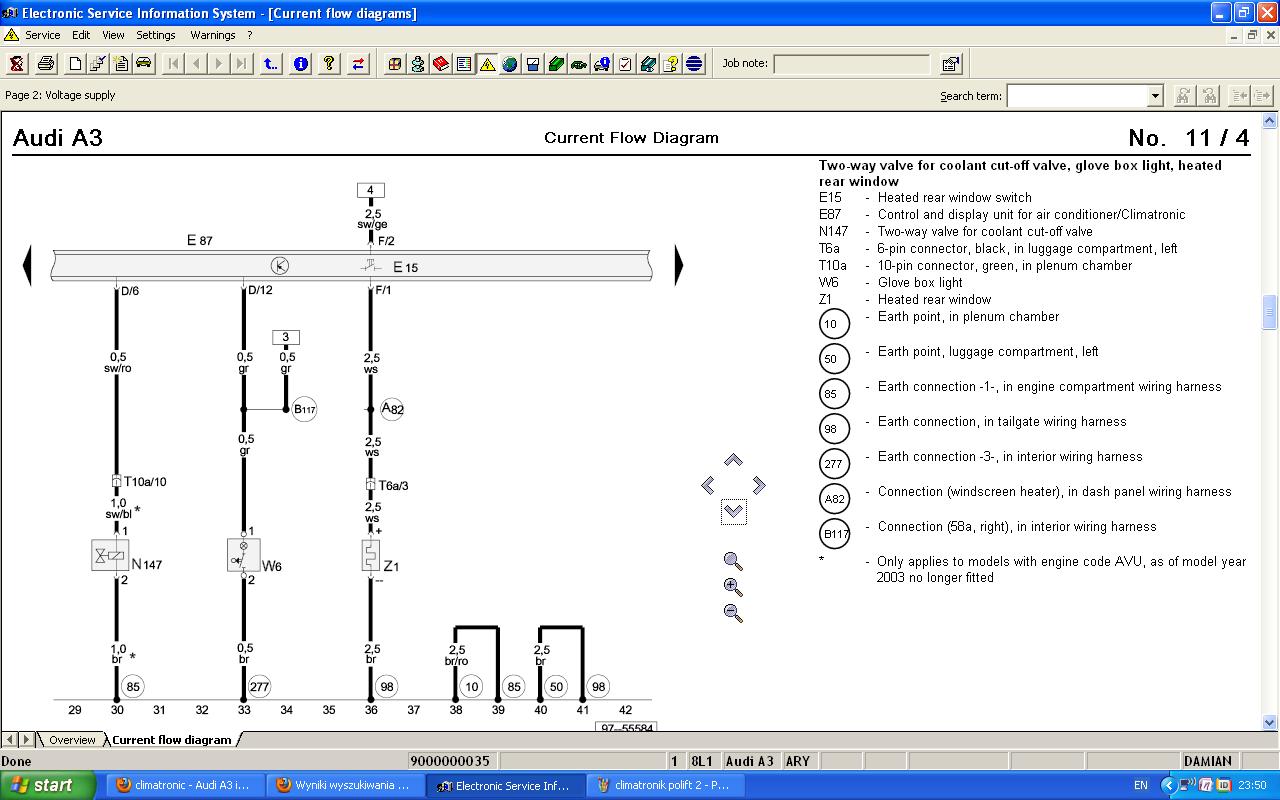
Task: Open the ? help menu
Action: point(250,35)
